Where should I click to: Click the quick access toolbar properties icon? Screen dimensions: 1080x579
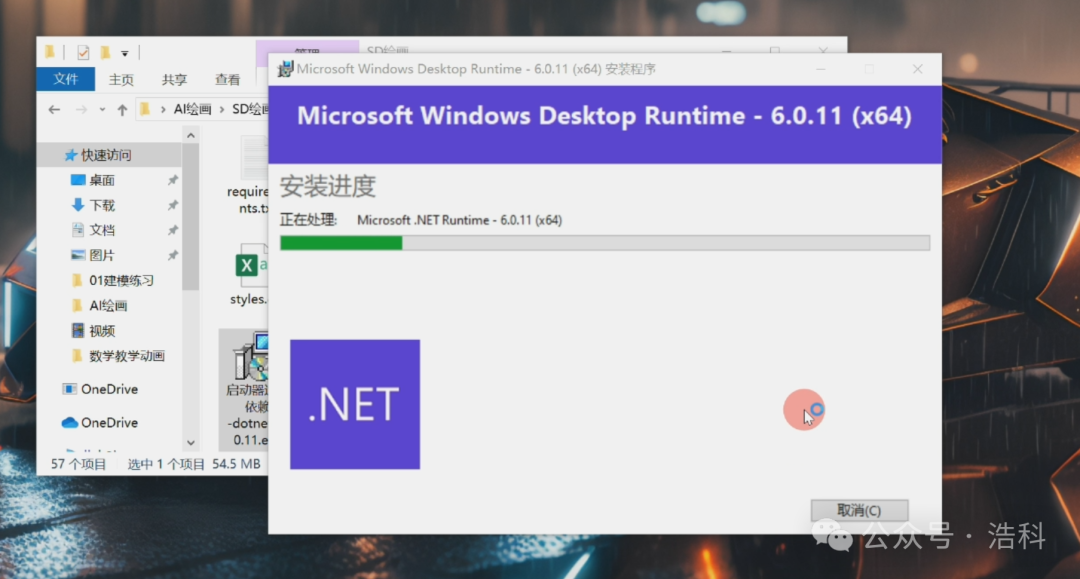[83, 52]
